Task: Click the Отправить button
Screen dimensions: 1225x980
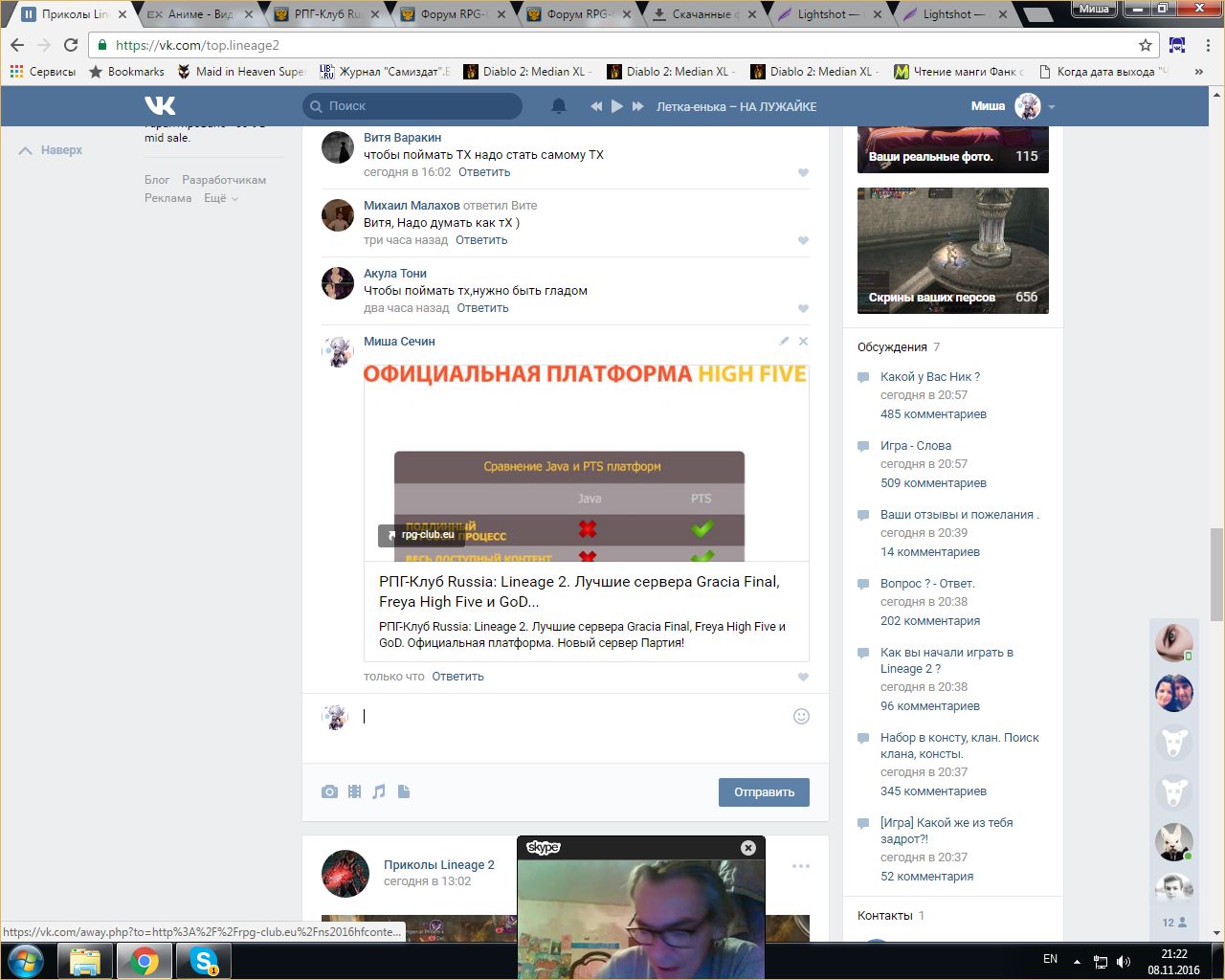Action: click(764, 792)
